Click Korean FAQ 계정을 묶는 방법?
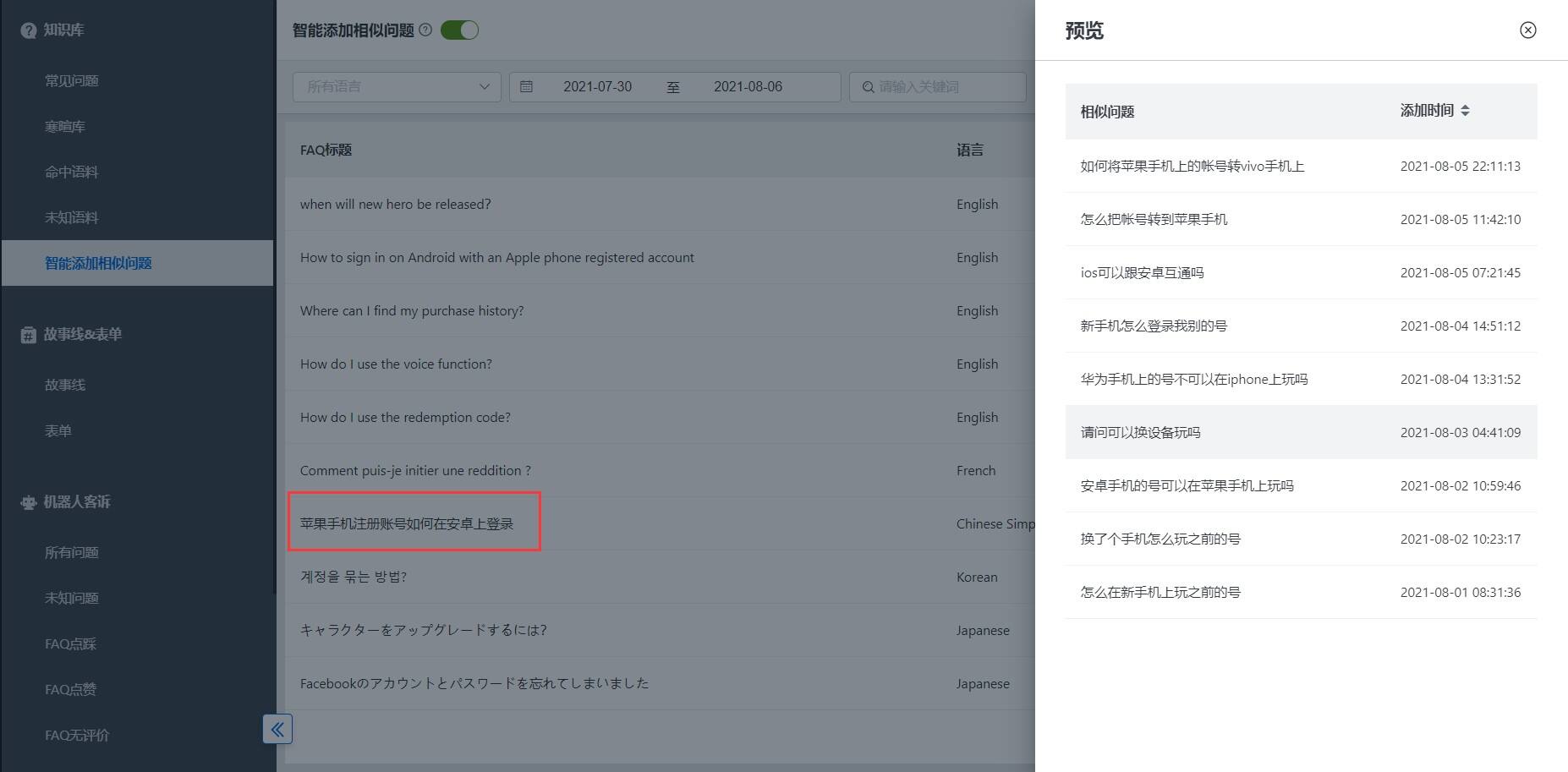 click(x=354, y=578)
